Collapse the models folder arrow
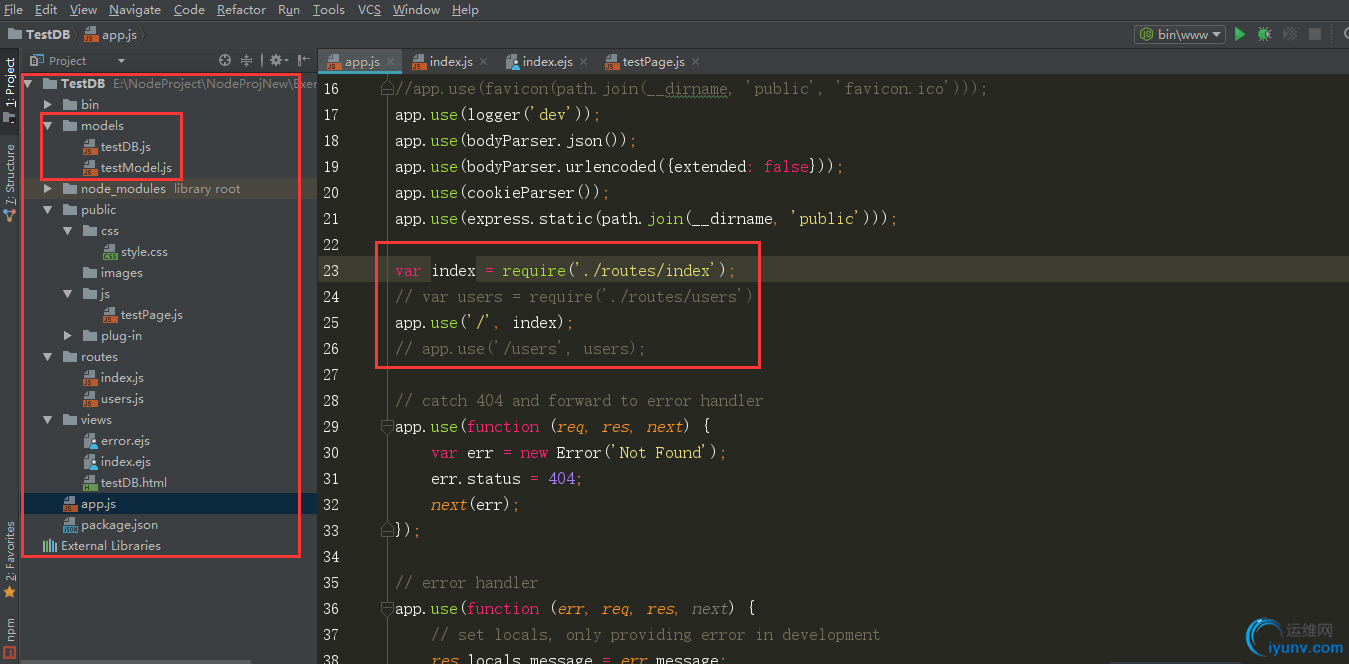The width and height of the screenshot is (1349, 664). tap(48, 125)
